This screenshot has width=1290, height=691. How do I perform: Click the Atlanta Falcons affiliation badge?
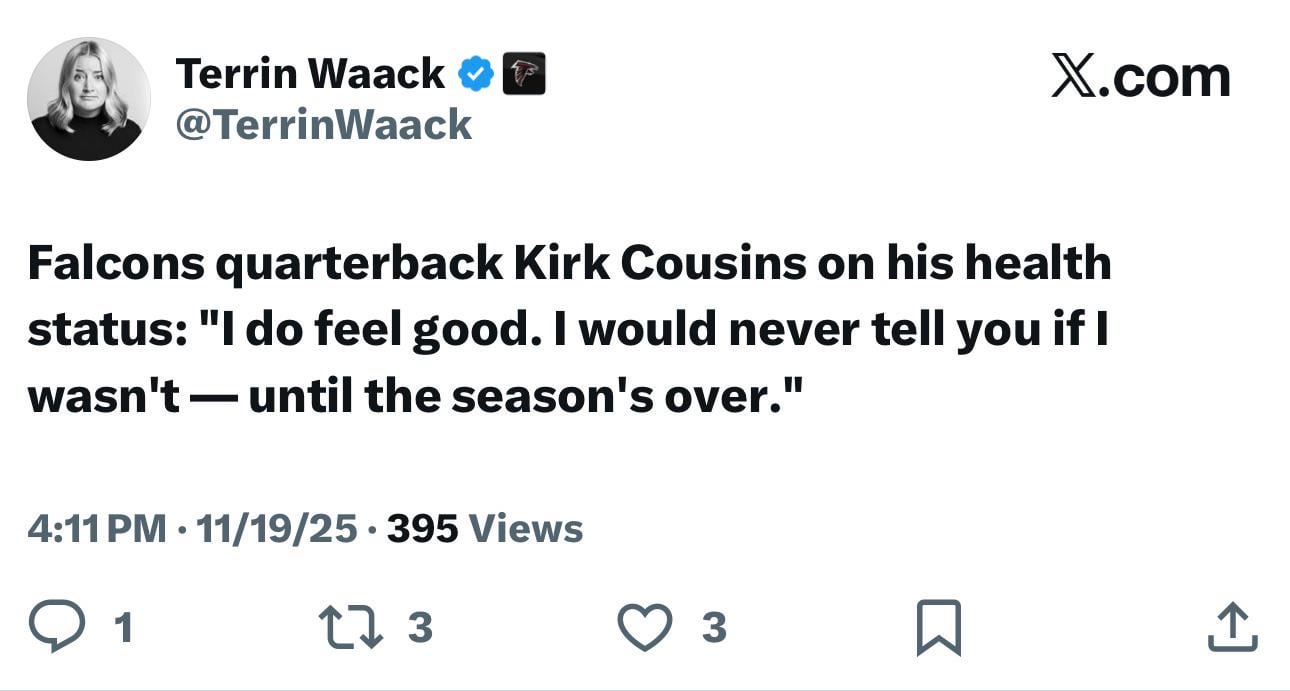523,74
